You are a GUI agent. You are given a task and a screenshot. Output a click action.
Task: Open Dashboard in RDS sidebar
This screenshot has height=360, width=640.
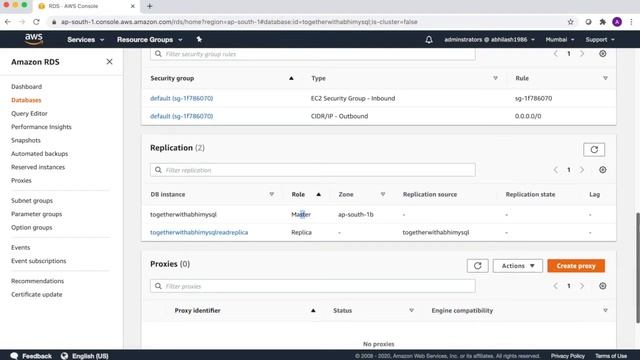point(27,87)
